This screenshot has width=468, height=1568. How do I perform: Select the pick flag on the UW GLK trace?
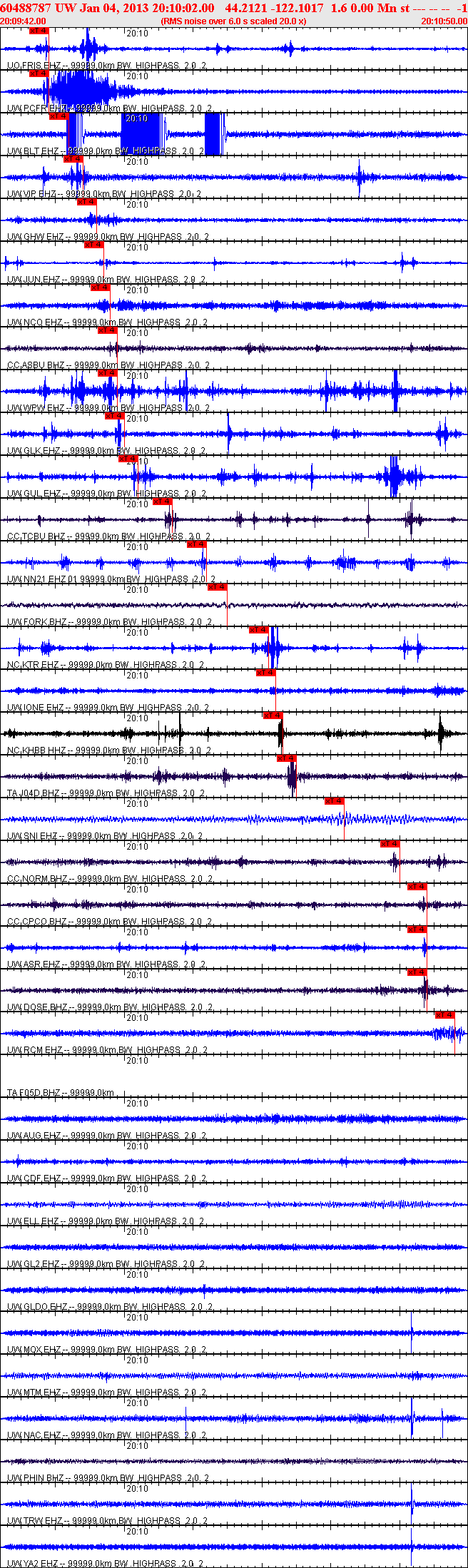[114, 416]
